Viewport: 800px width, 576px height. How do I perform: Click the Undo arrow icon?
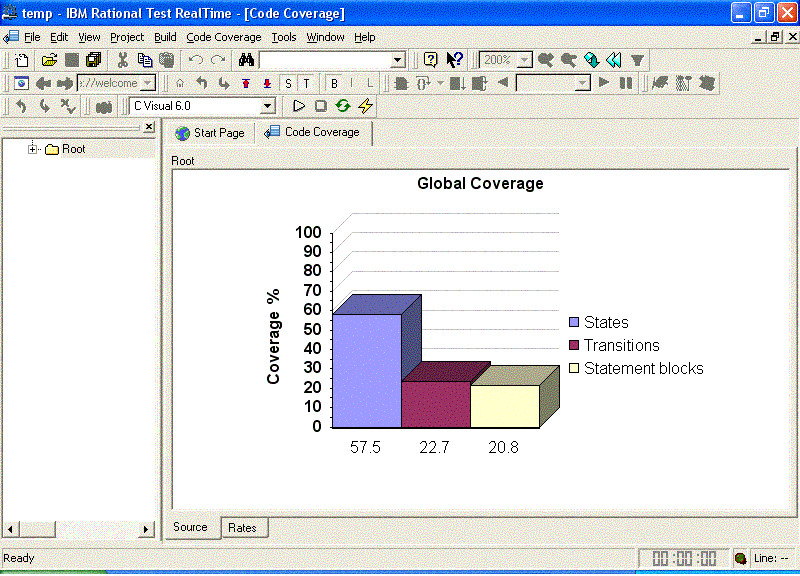[195, 60]
